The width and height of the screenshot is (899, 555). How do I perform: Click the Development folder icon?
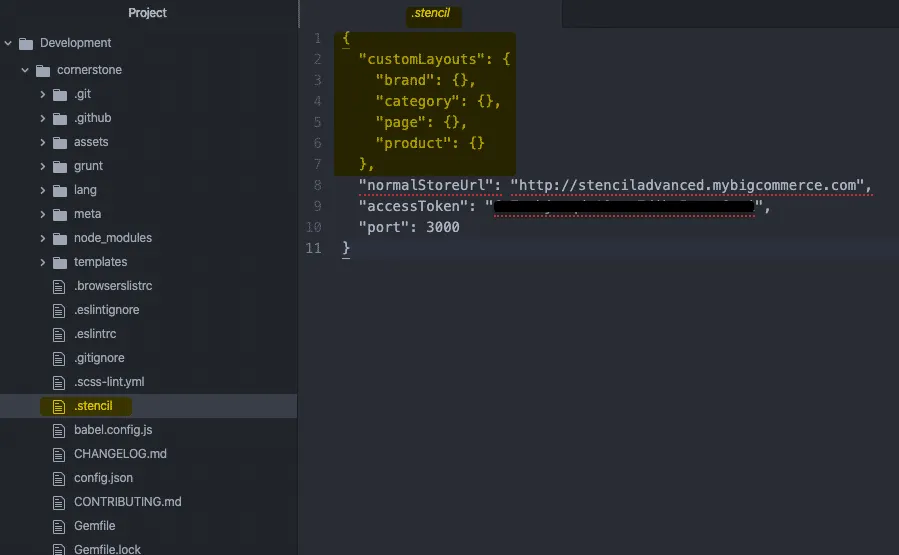point(26,44)
